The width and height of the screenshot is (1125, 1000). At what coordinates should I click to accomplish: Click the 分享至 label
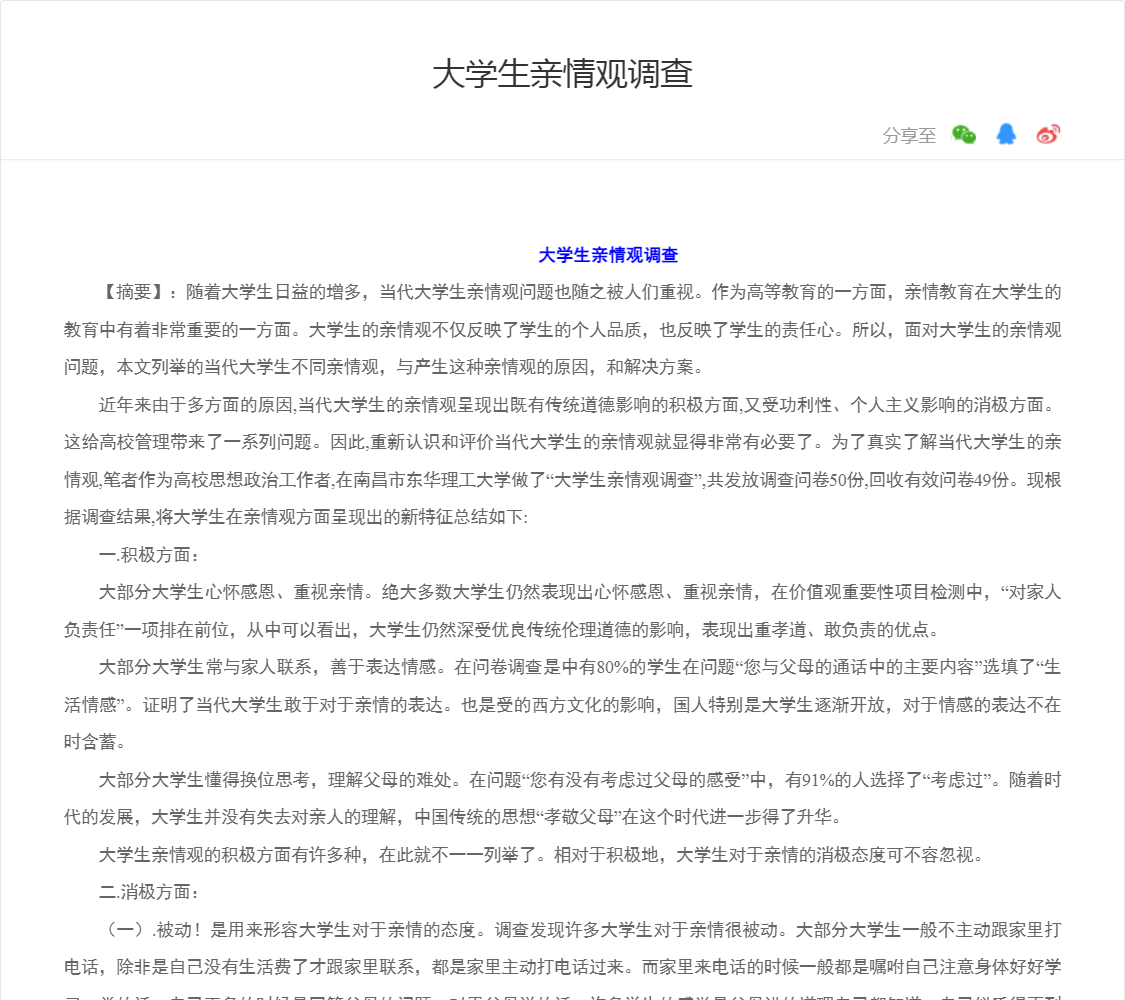pos(909,135)
